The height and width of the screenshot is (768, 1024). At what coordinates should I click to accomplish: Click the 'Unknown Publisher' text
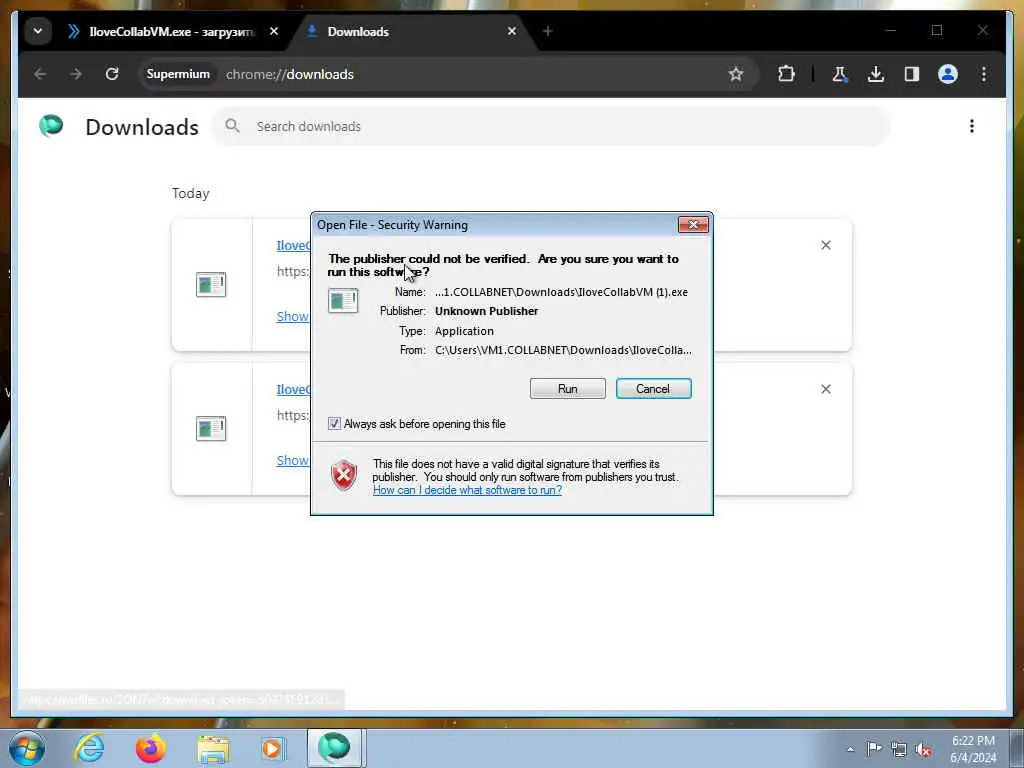[487, 311]
